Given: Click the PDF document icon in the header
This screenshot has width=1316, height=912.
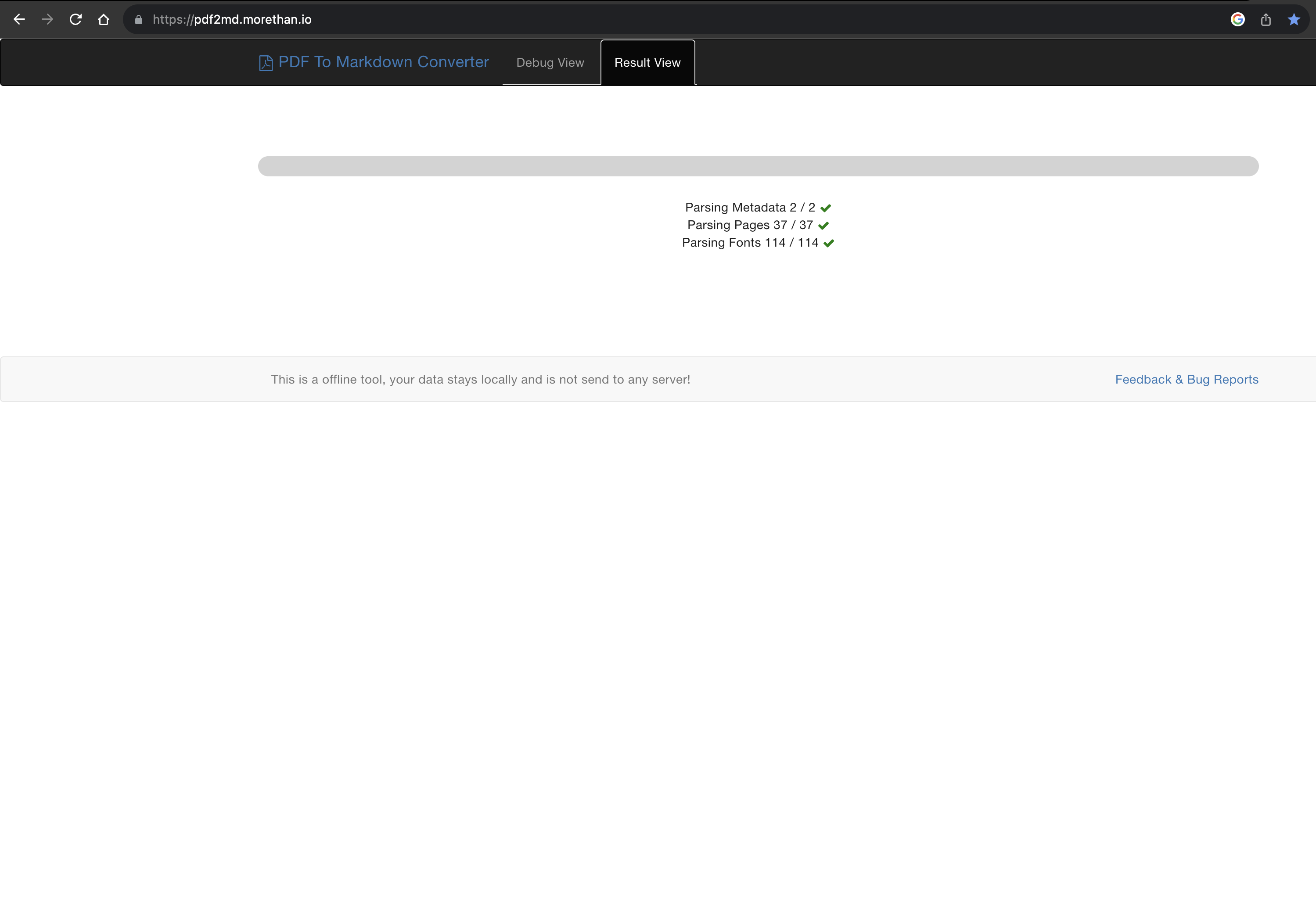Looking at the screenshot, I should [266, 62].
